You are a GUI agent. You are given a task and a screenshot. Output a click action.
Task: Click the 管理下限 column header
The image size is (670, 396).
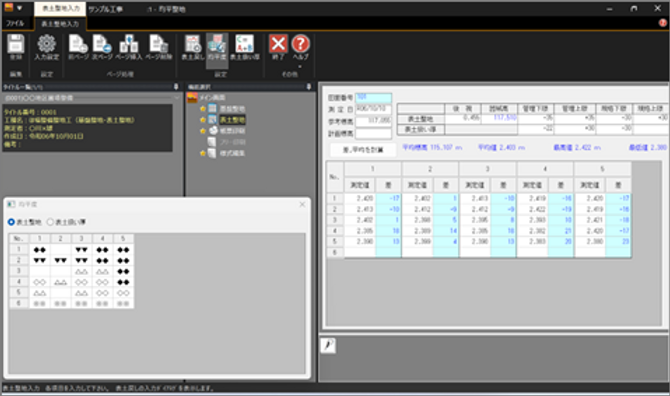pos(536,109)
